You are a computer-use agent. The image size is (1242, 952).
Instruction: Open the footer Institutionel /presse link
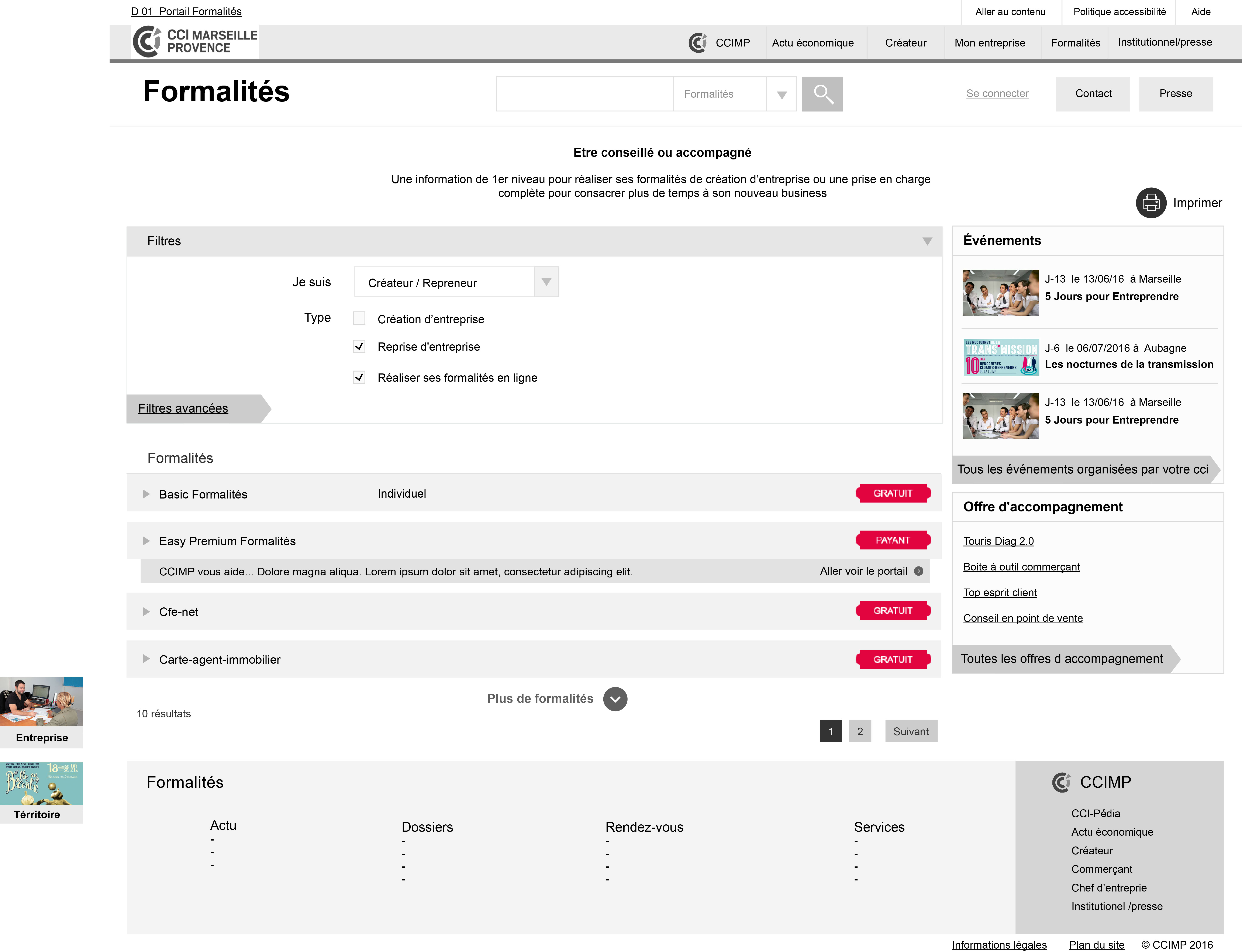tap(1117, 907)
